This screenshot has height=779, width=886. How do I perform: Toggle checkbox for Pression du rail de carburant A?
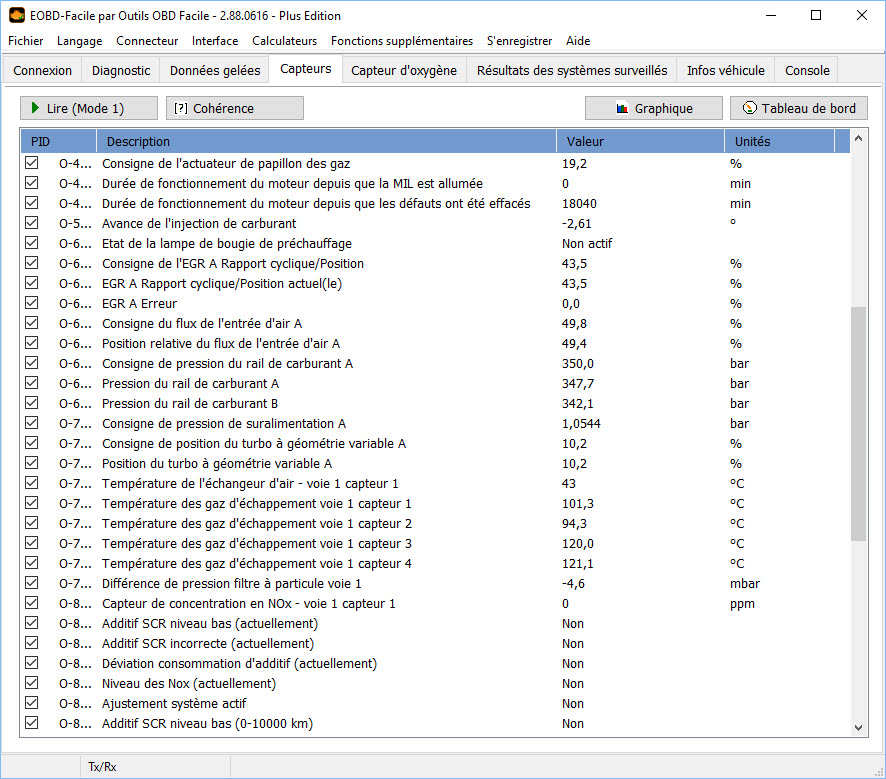(x=32, y=383)
